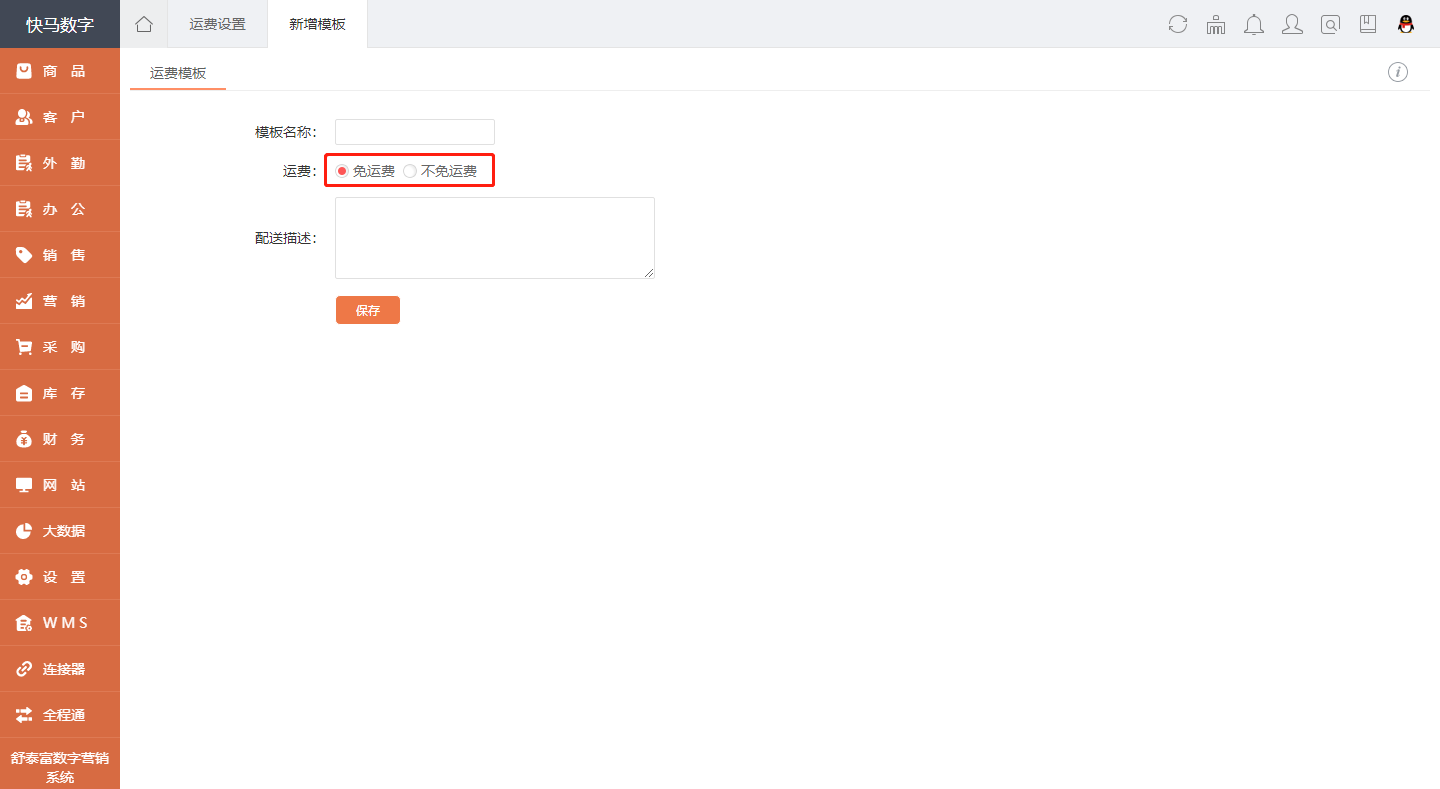This screenshot has height=789, width=1440.
Task: Click the search icon in top bar
Action: point(1330,24)
